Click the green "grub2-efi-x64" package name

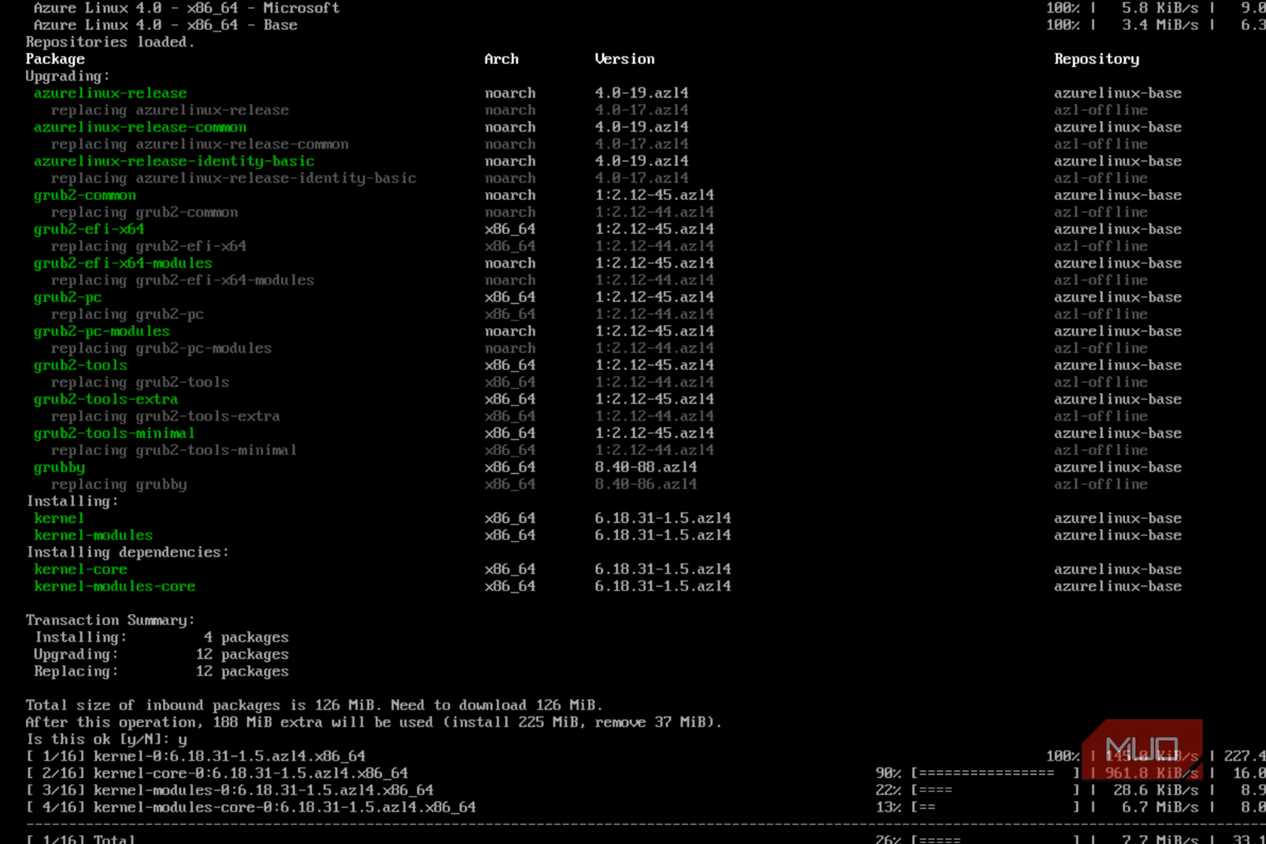pos(89,229)
